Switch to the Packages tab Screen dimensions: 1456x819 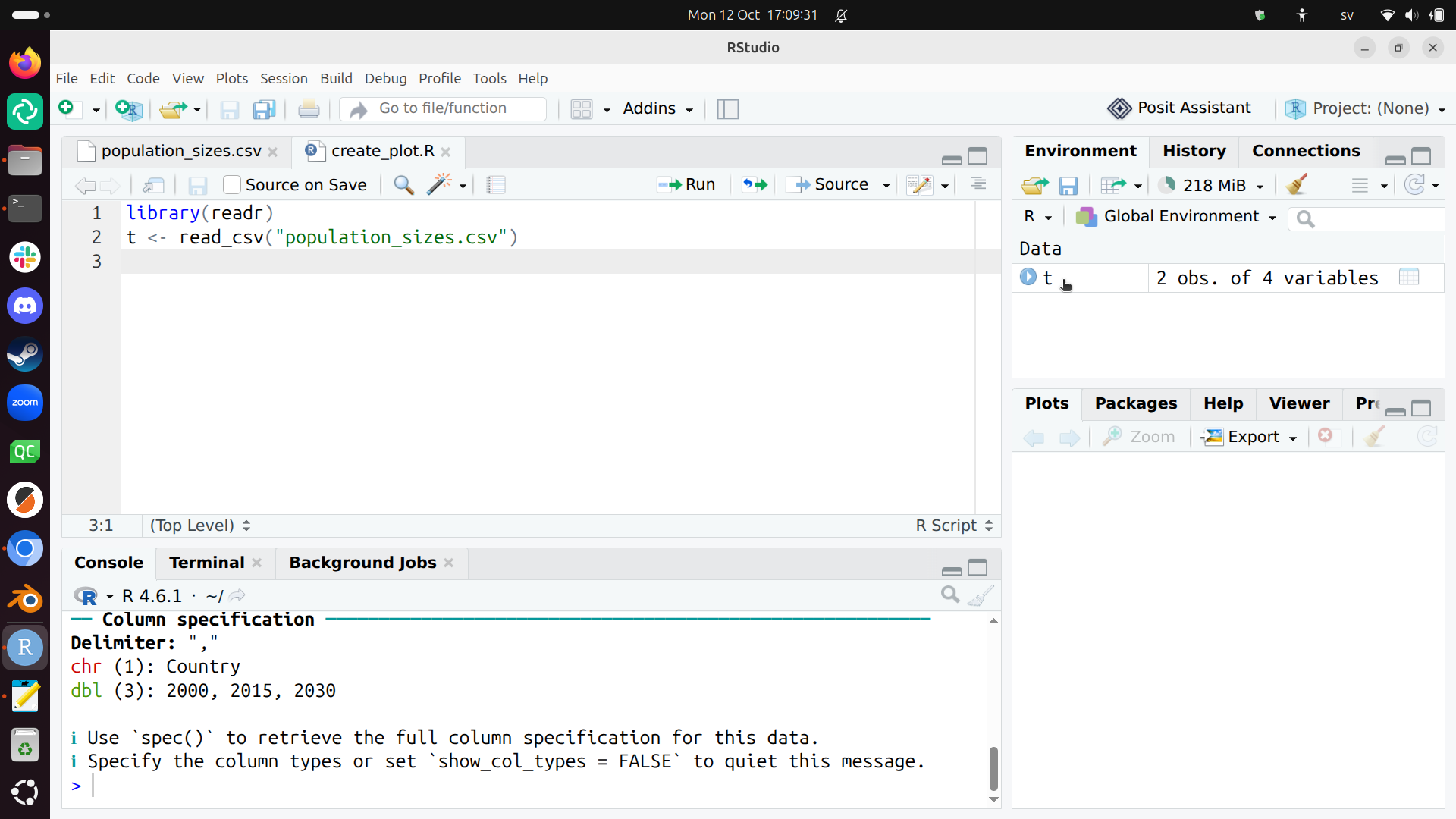coord(1135,403)
